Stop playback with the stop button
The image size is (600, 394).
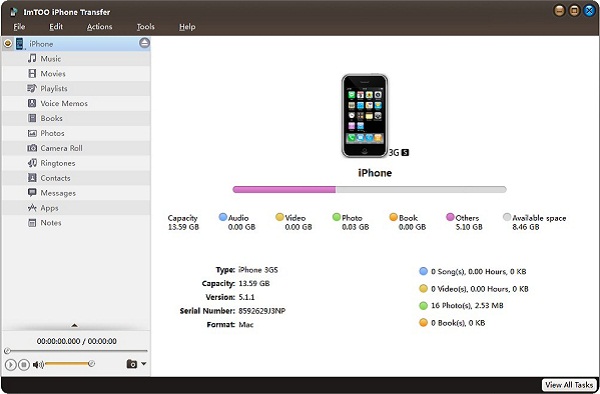tap(24, 365)
